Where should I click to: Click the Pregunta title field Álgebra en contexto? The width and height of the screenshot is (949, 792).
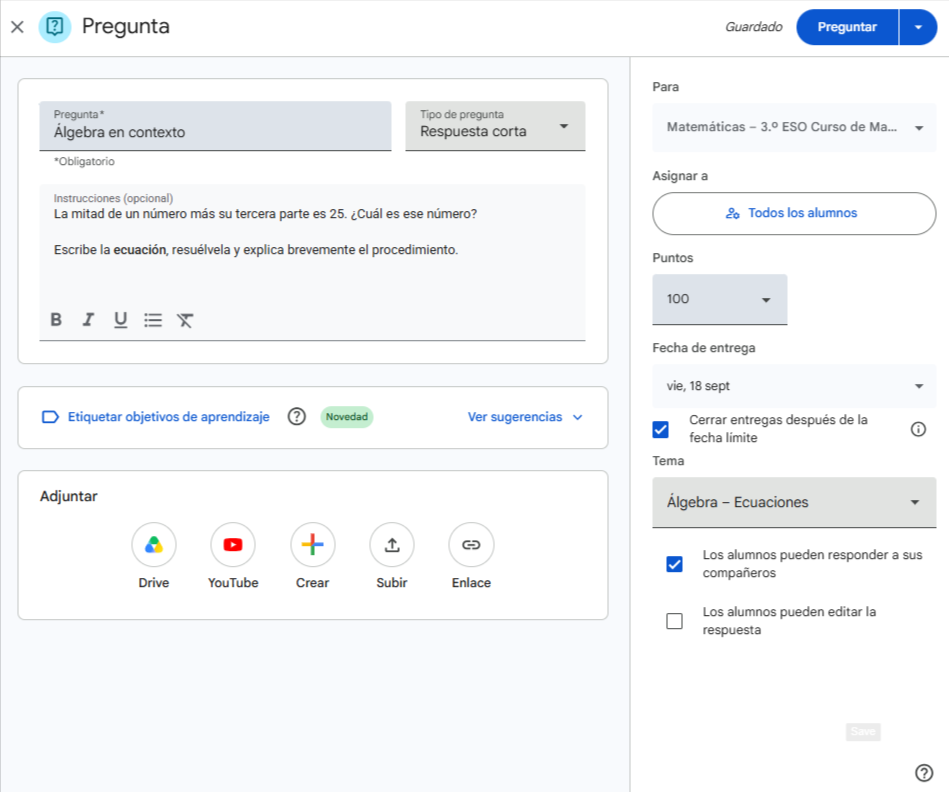(x=215, y=126)
